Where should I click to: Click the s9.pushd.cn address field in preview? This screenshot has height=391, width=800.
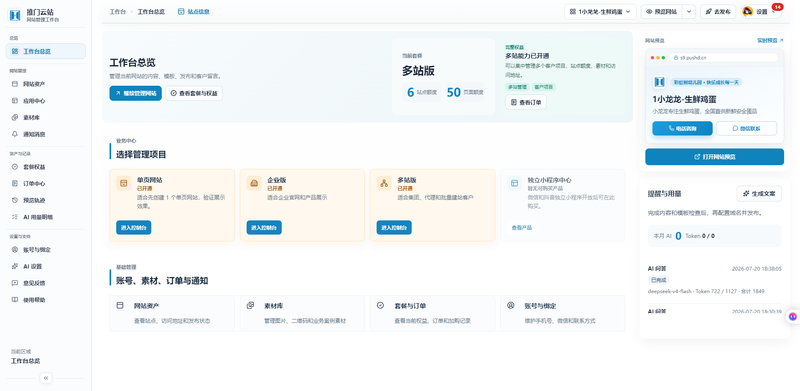[x=723, y=58]
